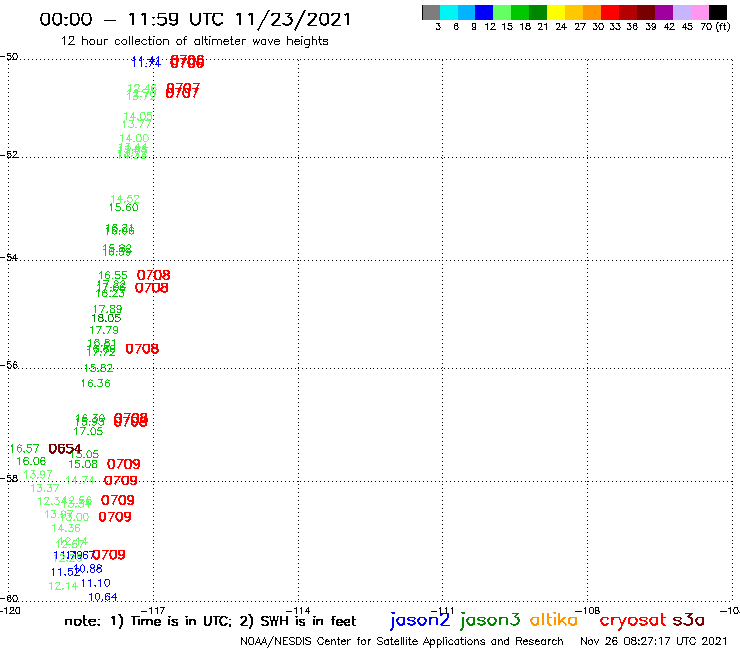740x650 pixels.
Task: Click the subtitle '12 hour collection of altimeter wave heights'
Action: pos(194,41)
